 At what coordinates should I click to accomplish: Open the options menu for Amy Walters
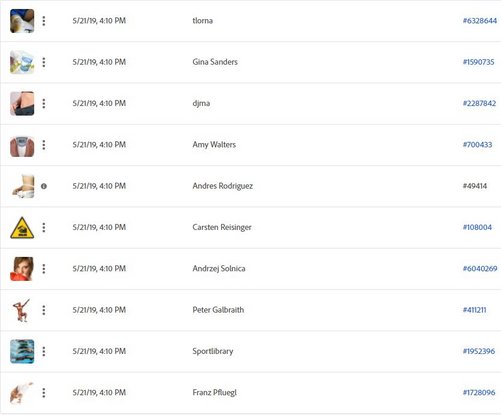[44, 145]
